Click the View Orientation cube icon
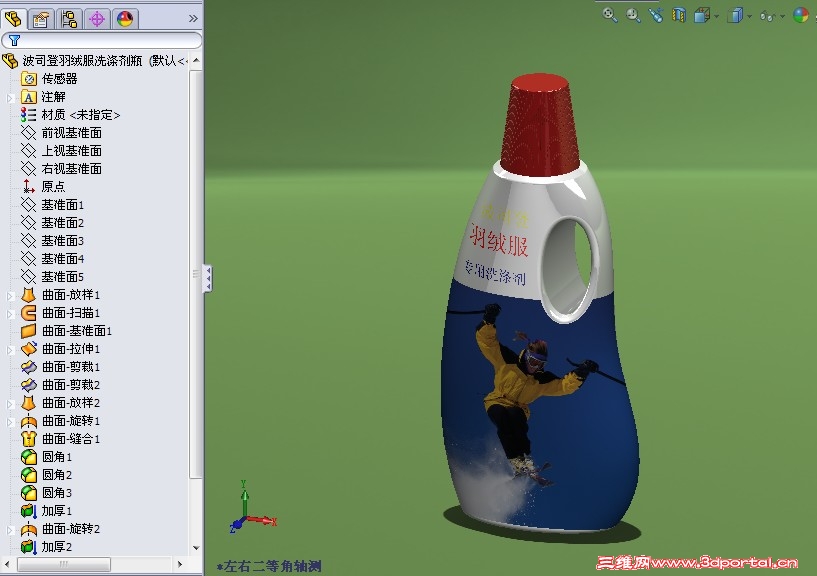Viewport: 817px width, 576px height. 702,16
